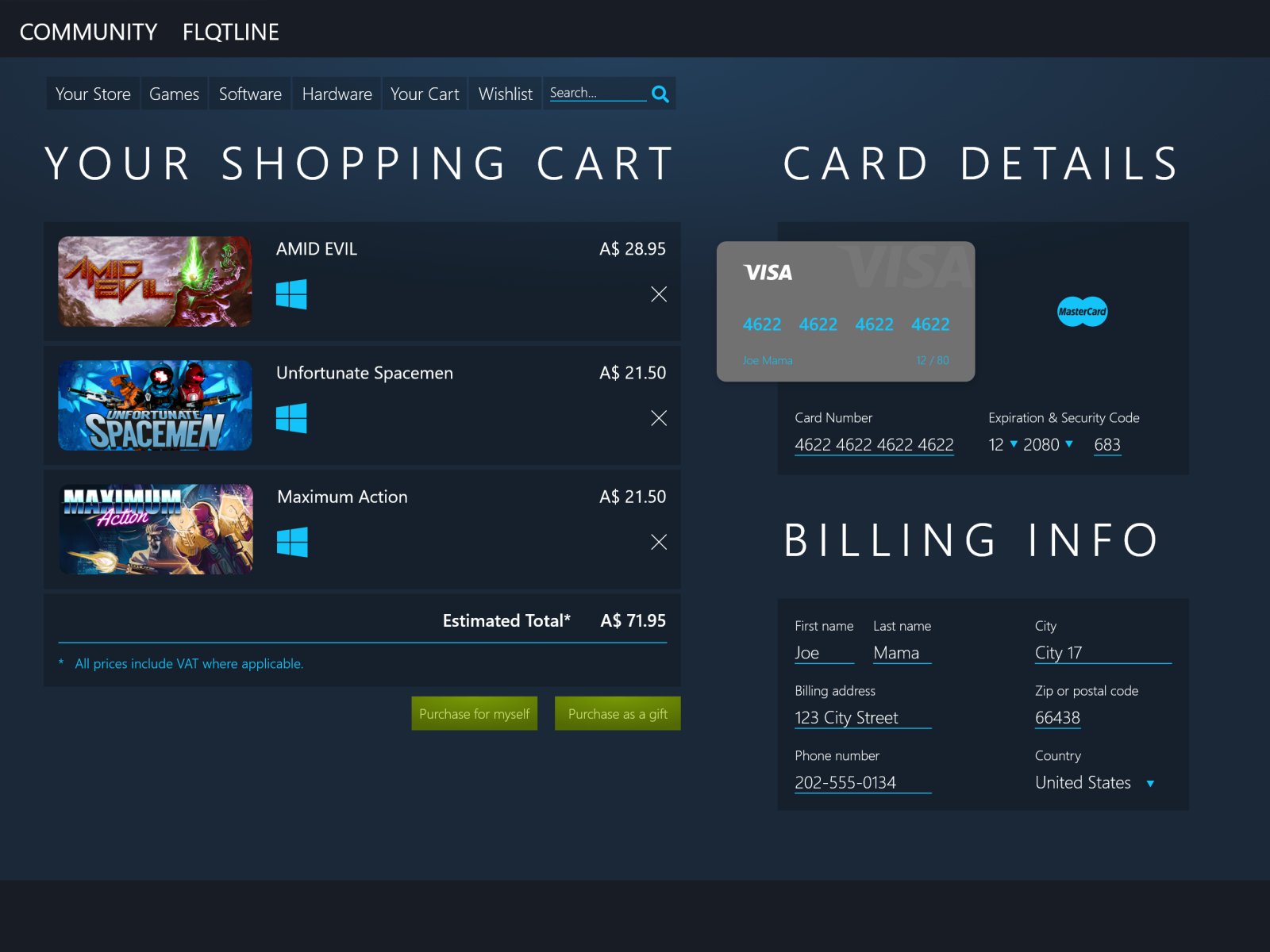
Task: Click the Estimated Total amount A$ 71.95
Action: tap(633, 620)
